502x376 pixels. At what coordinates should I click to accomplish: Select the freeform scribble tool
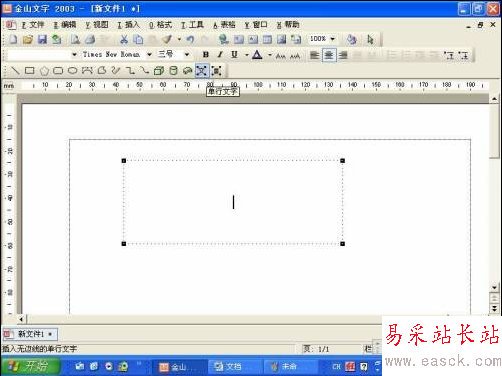(116, 70)
